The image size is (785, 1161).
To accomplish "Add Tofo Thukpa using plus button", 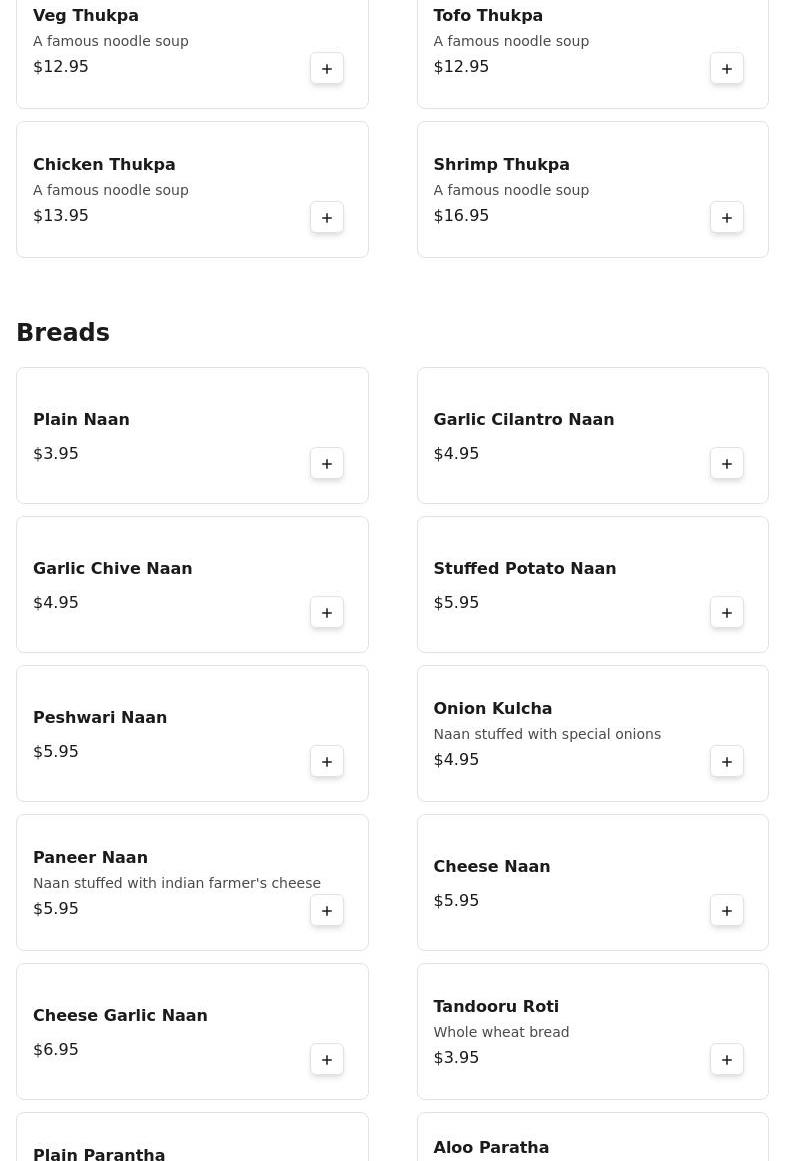I will click(x=727, y=69).
